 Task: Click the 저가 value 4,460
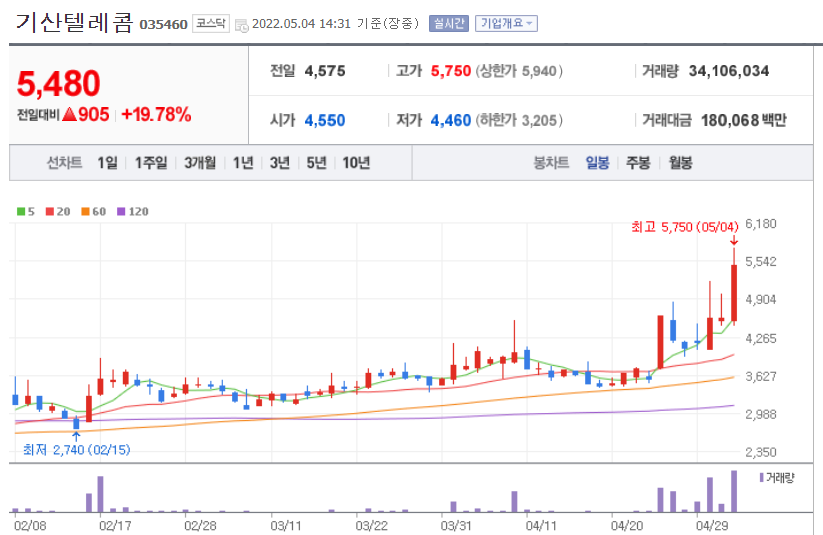451,120
